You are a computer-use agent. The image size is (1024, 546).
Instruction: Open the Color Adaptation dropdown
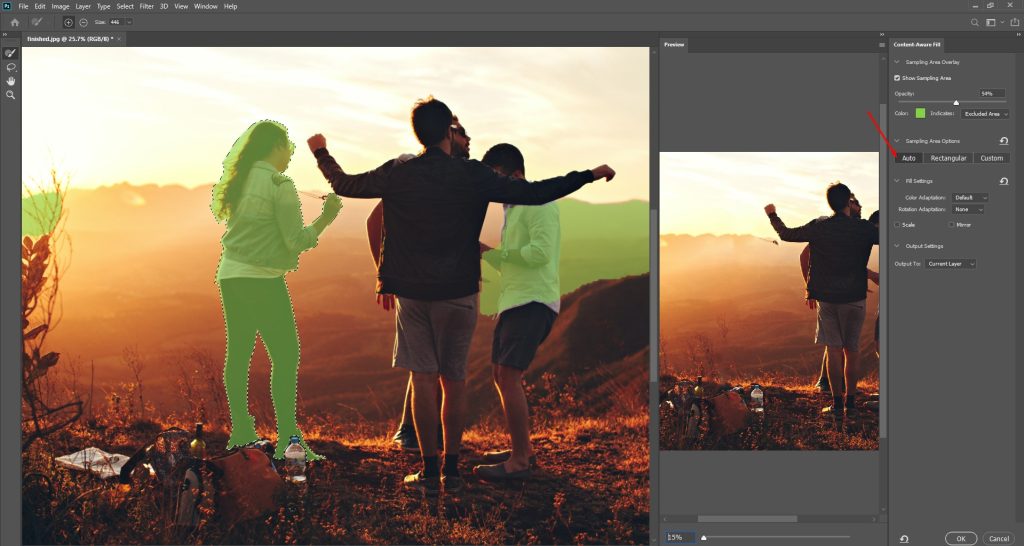[x=970, y=197]
